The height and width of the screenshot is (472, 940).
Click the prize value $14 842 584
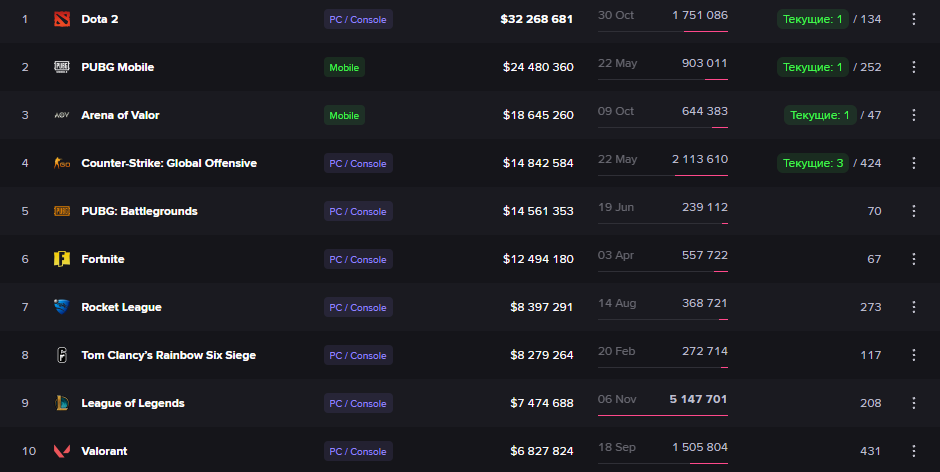pos(538,163)
